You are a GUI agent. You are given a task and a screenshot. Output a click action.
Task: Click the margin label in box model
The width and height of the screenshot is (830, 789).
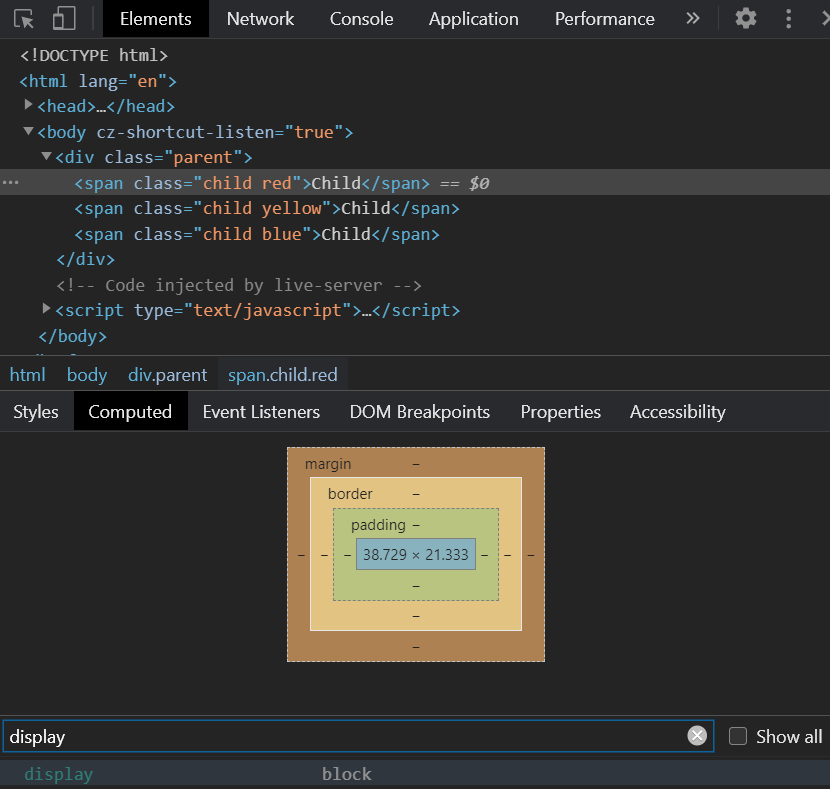coord(328,464)
